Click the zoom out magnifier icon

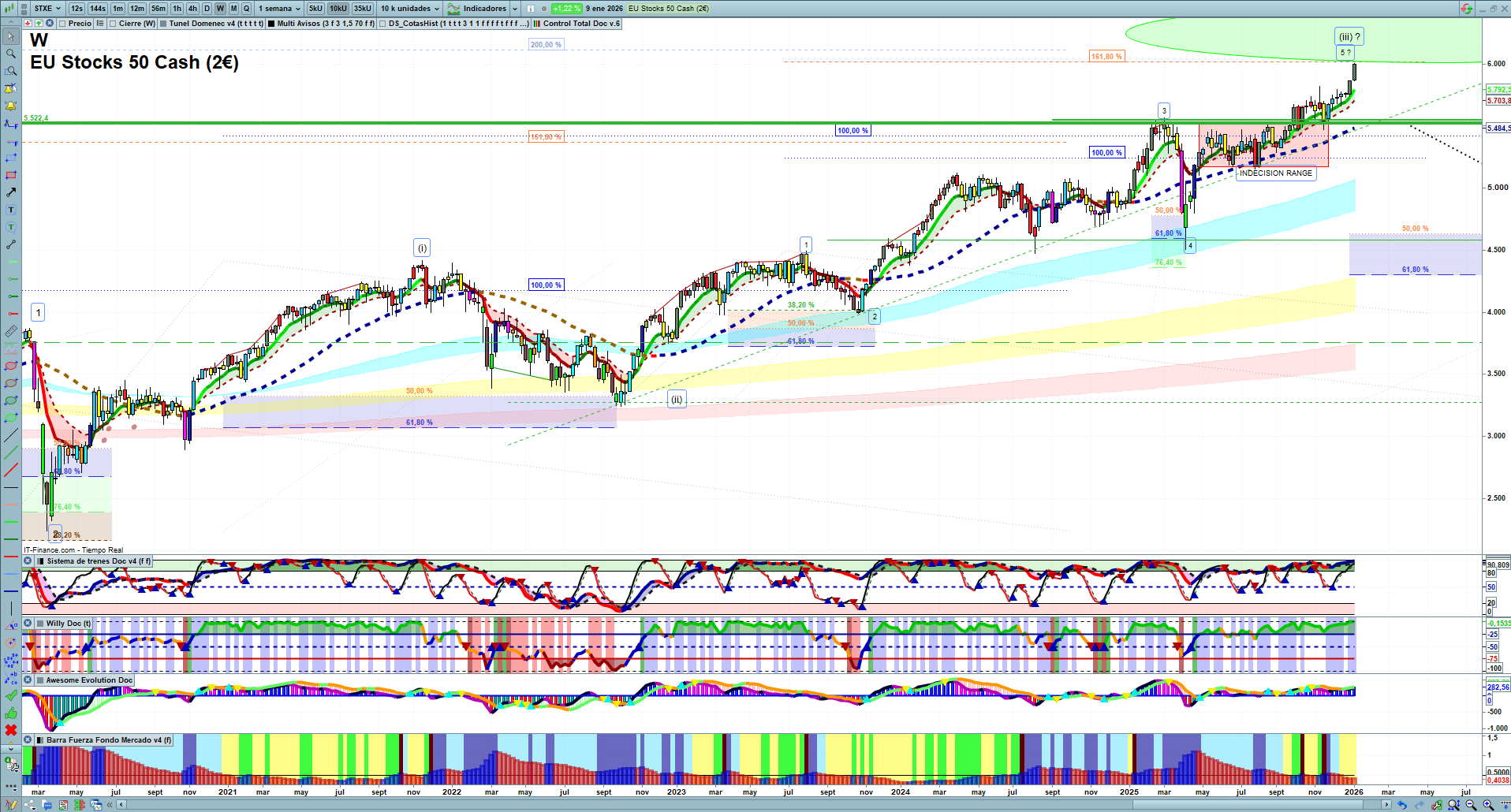pos(1471,805)
